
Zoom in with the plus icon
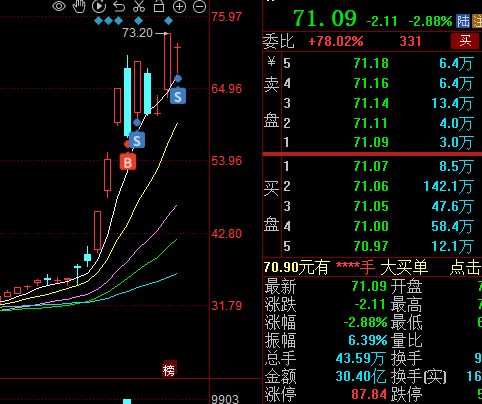click(179, 7)
